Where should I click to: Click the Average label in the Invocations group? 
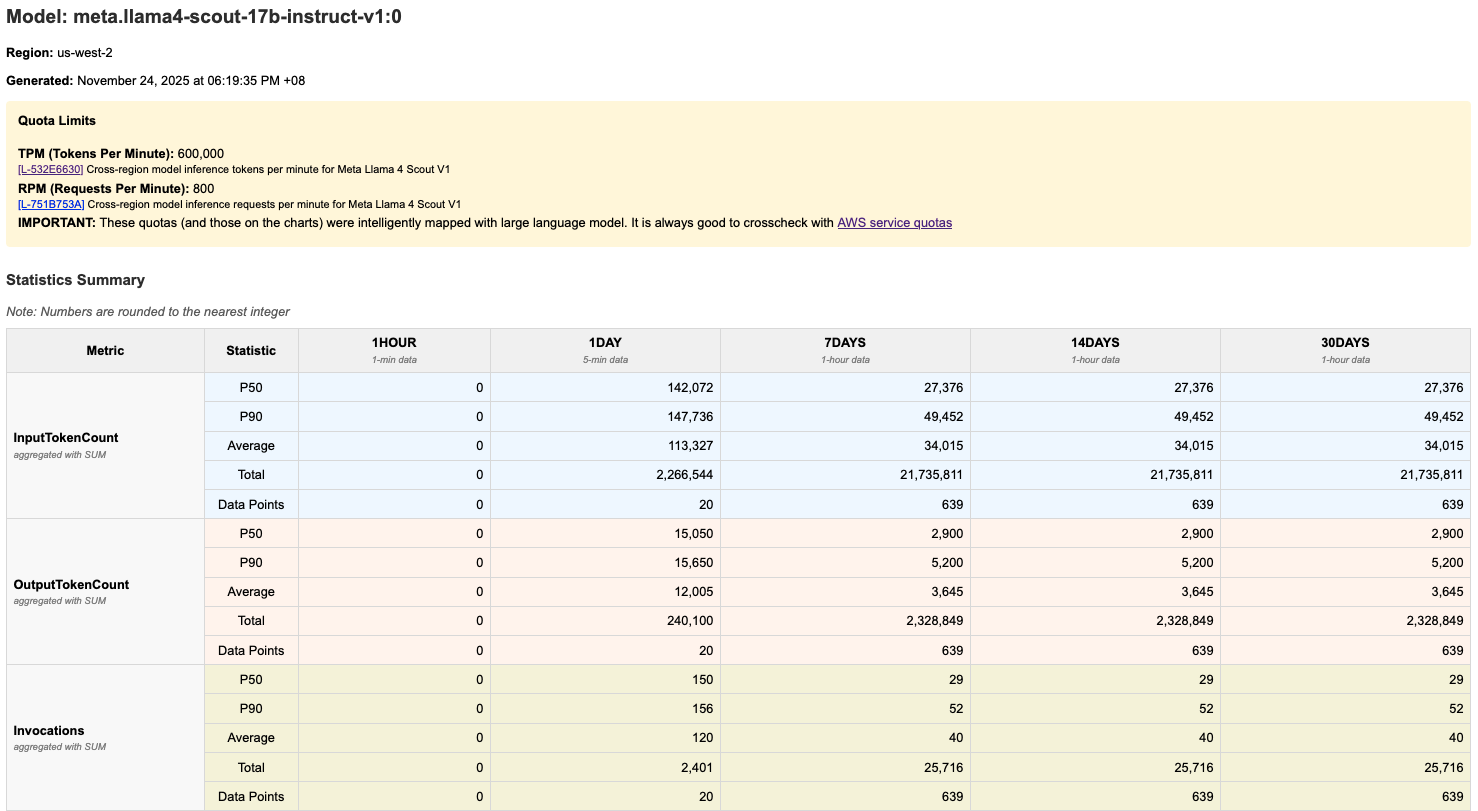coord(251,738)
